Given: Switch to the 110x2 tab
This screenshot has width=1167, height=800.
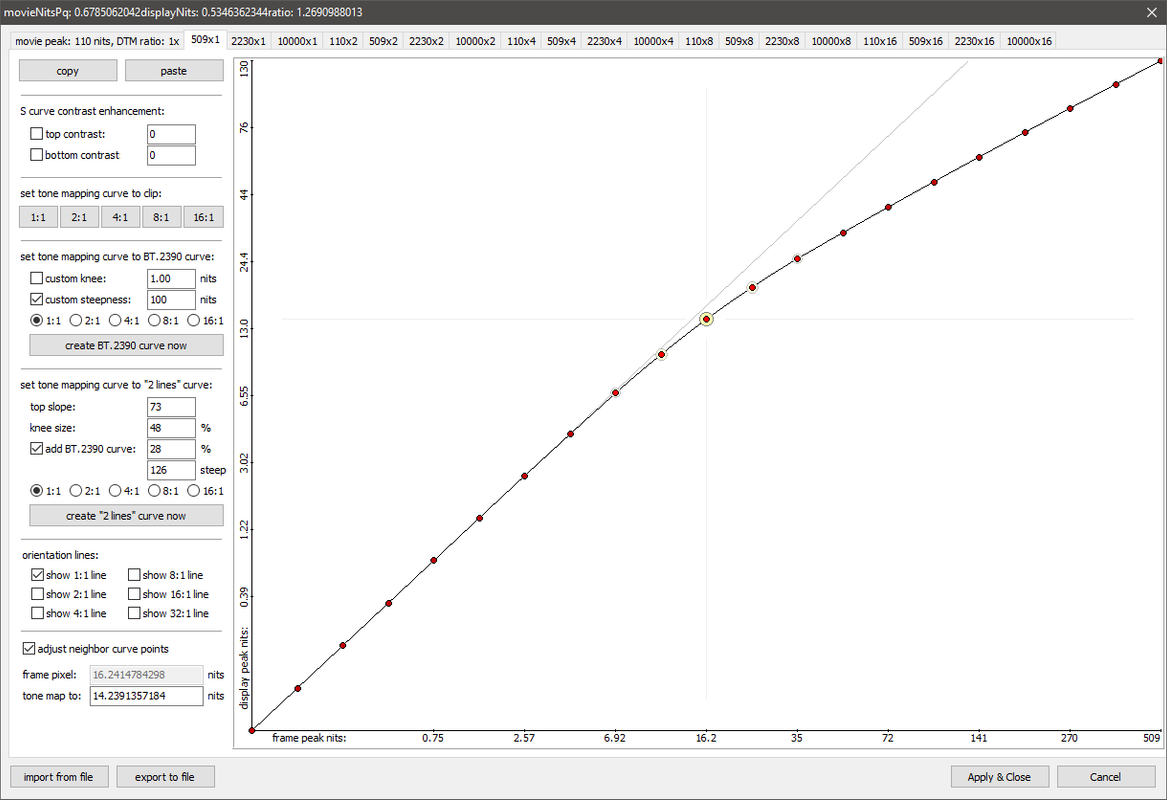Looking at the screenshot, I should [343, 41].
